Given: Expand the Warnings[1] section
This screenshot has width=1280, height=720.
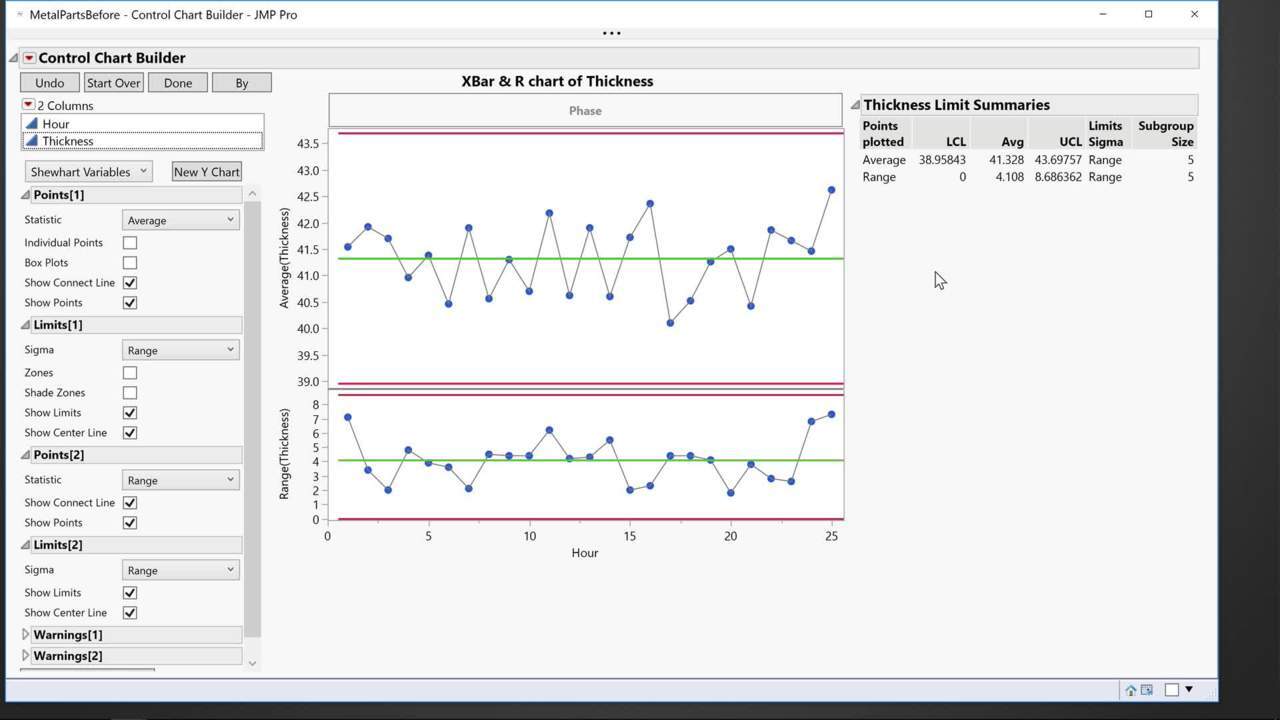Looking at the screenshot, I should (x=26, y=635).
